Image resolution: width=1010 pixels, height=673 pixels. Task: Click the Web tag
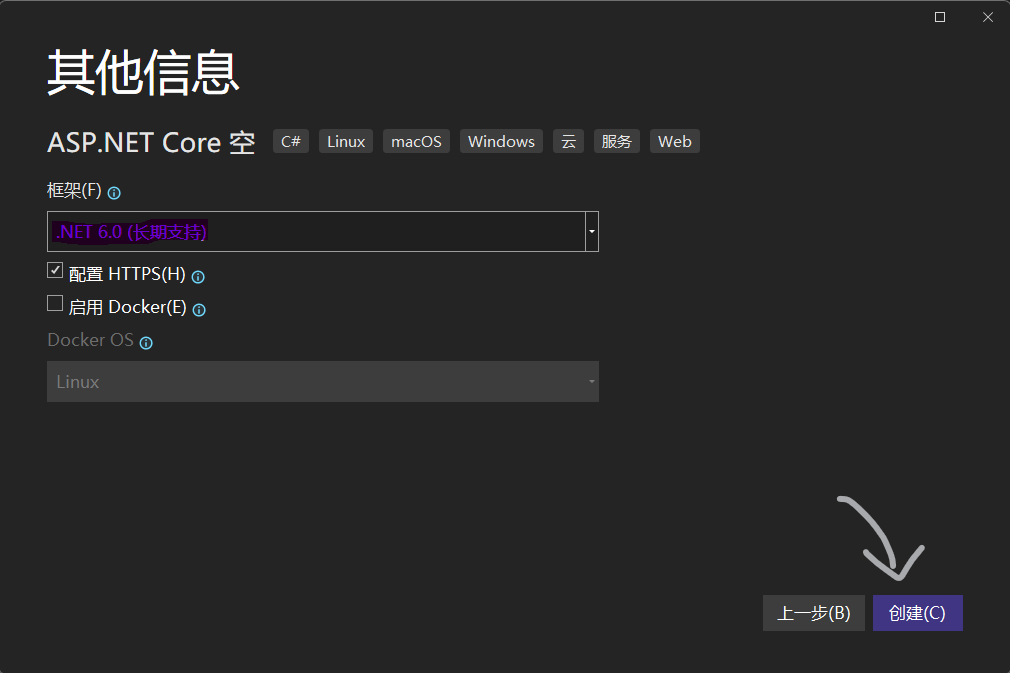(x=674, y=141)
